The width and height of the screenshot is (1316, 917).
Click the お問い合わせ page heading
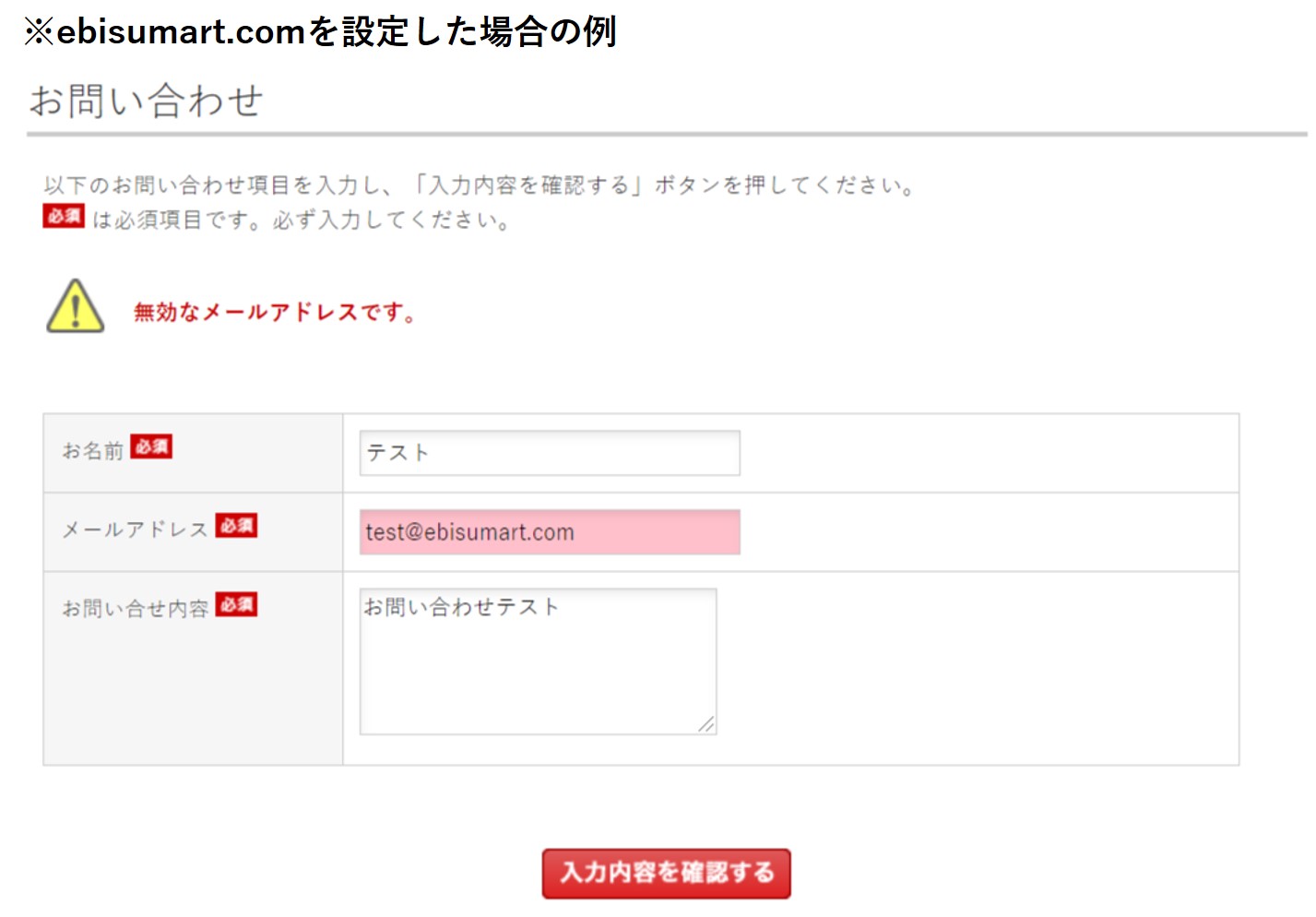tap(147, 101)
